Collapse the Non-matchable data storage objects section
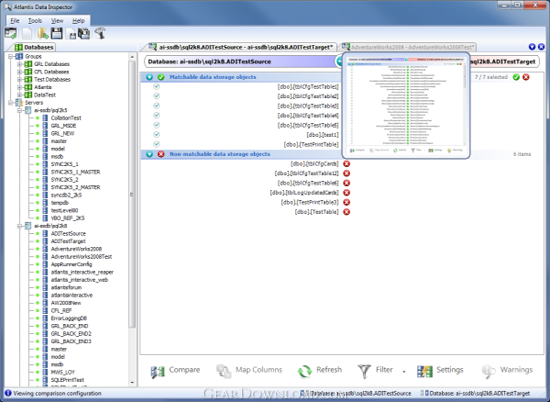Image resolution: width=550 pixels, height=402 pixels. click(150, 154)
